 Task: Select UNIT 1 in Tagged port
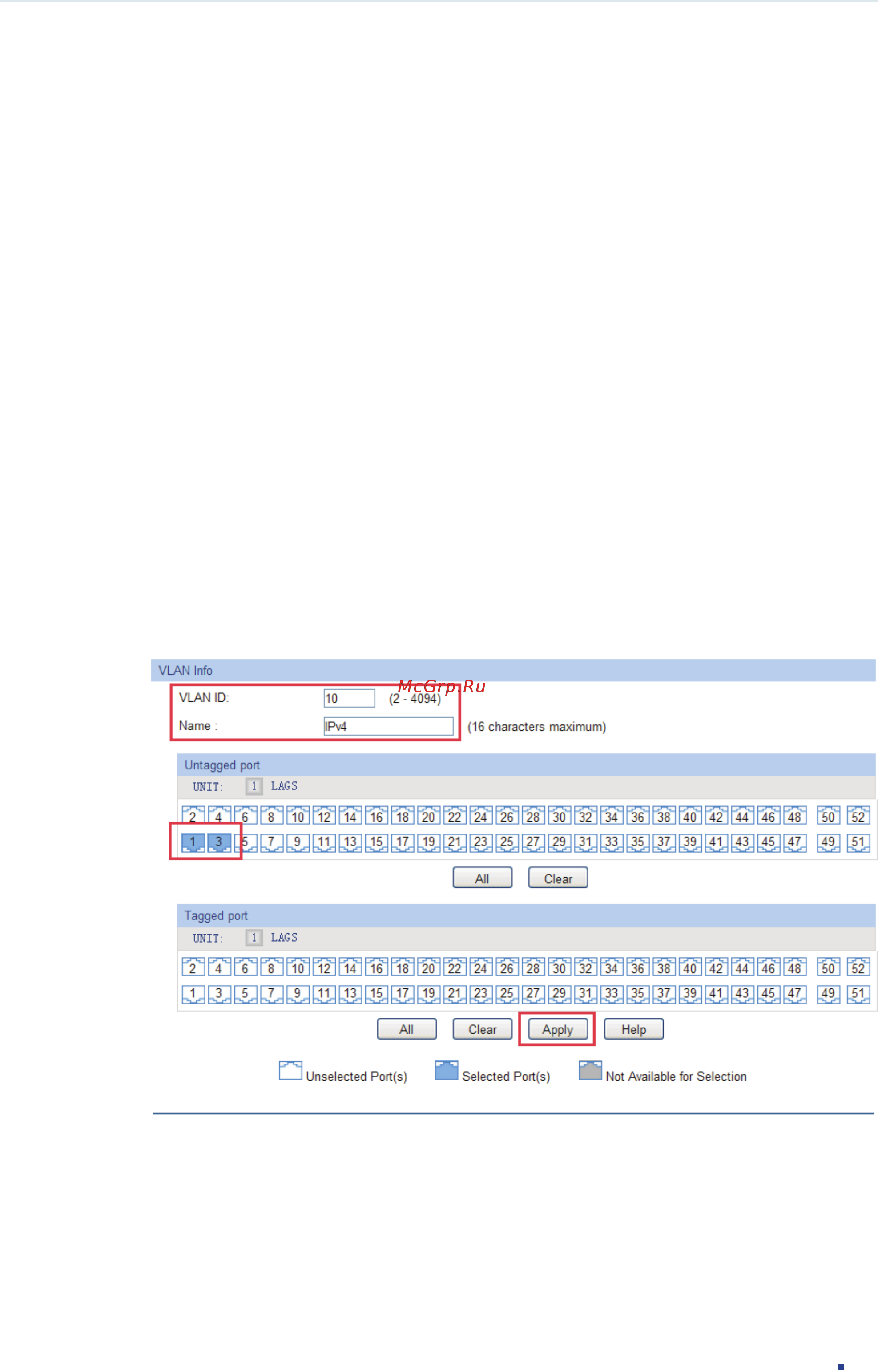click(254, 939)
